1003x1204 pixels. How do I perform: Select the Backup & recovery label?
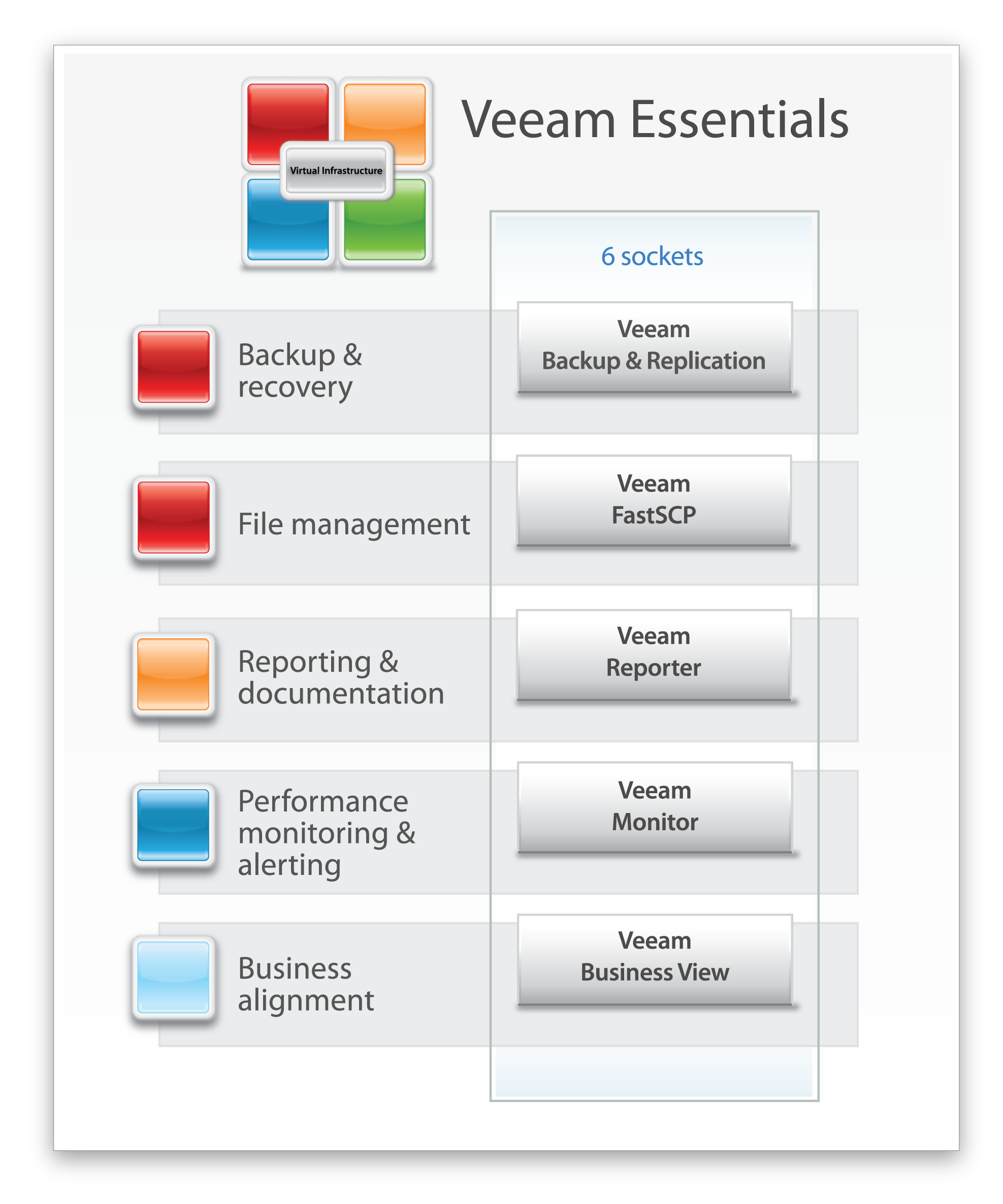[300, 370]
